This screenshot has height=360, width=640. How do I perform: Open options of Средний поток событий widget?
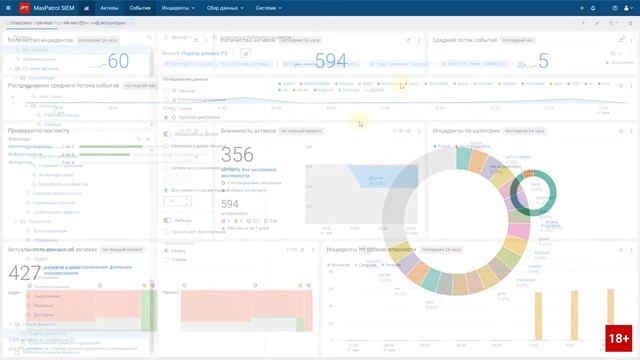click(632, 40)
